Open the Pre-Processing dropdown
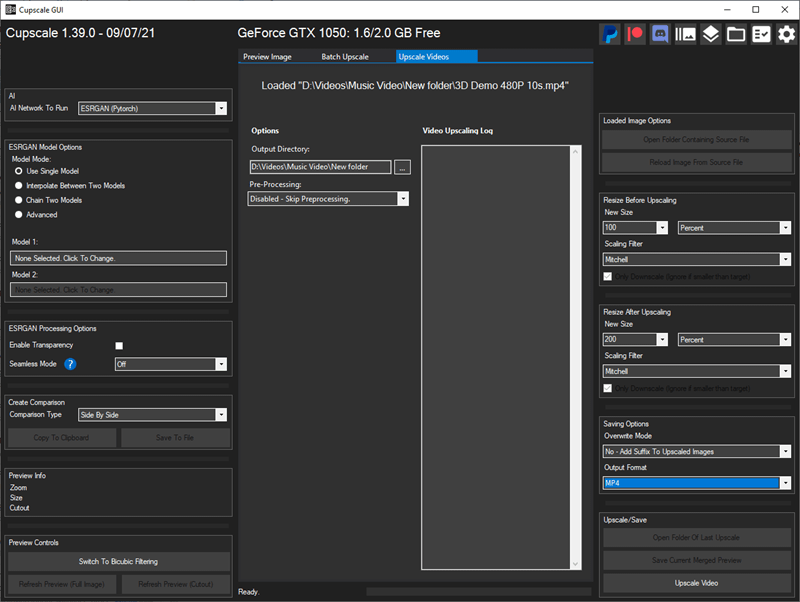This screenshot has height=602, width=800. point(328,199)
